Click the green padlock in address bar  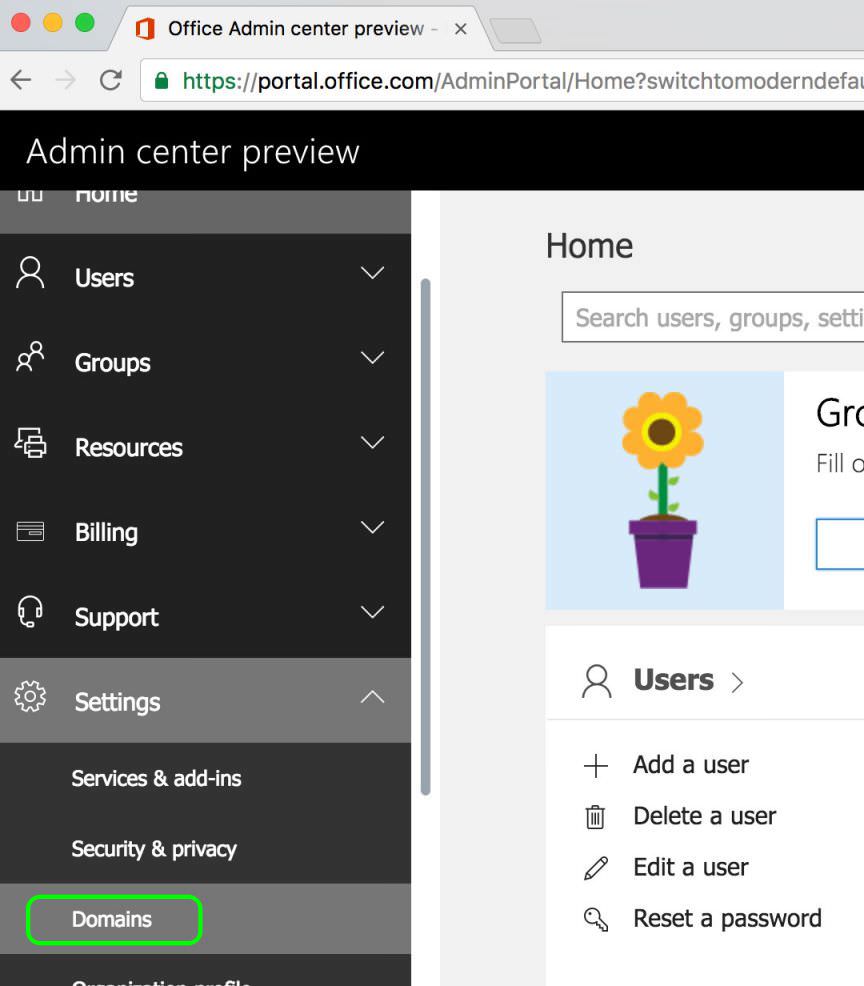[x=162, y=80]
